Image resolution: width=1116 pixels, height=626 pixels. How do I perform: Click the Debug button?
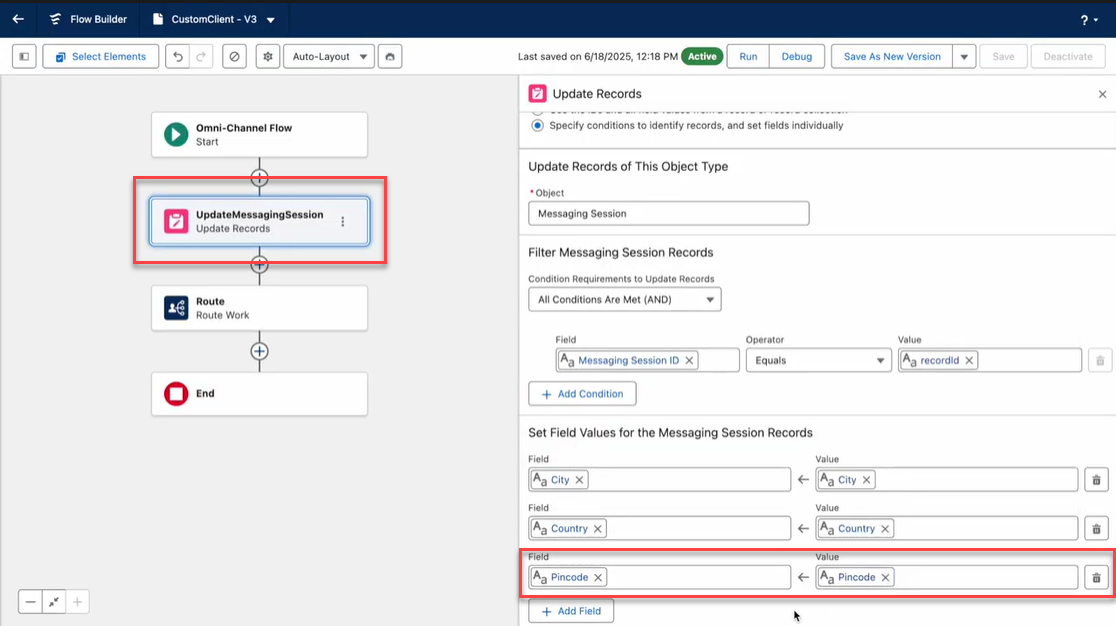796,57
